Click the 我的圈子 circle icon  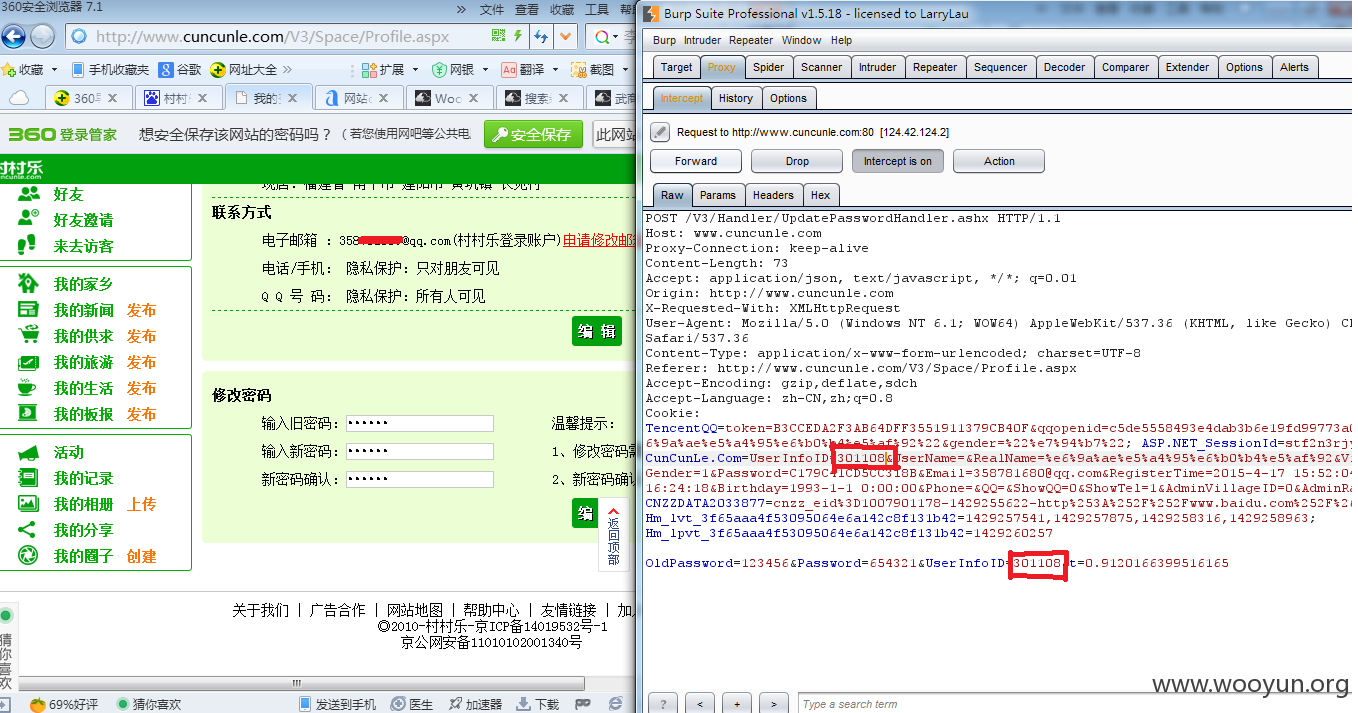[28, 556]
